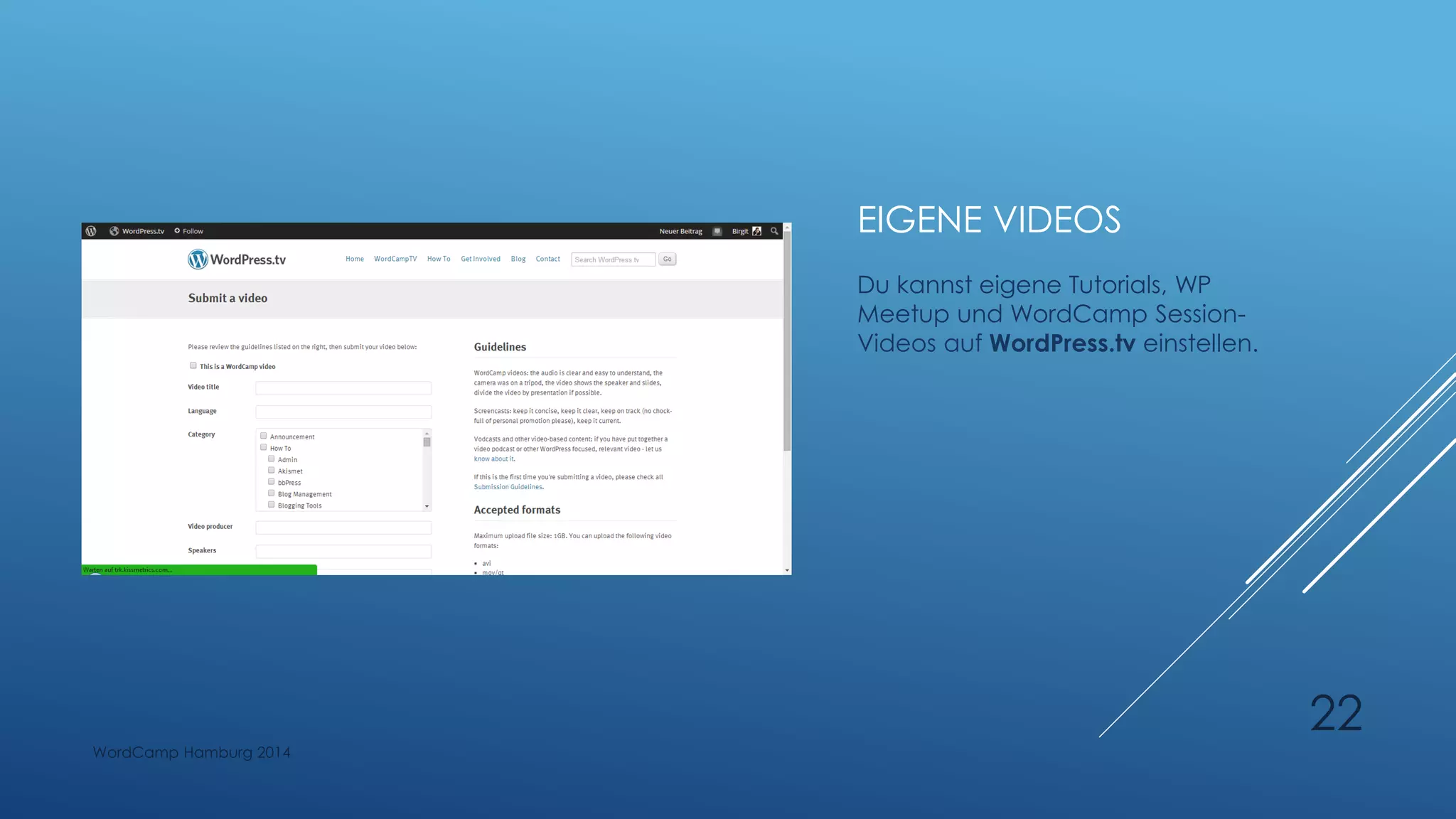1456x819 pixels.
Task: Click the Accepted formats heading
Action: (x=517, y=510)
